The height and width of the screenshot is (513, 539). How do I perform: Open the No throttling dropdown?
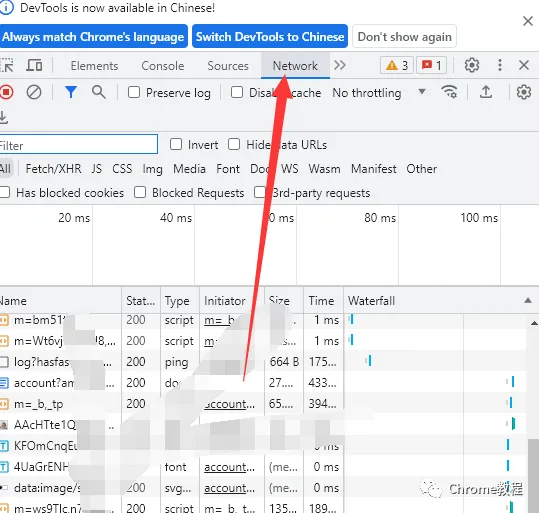(x=378, y=92)
